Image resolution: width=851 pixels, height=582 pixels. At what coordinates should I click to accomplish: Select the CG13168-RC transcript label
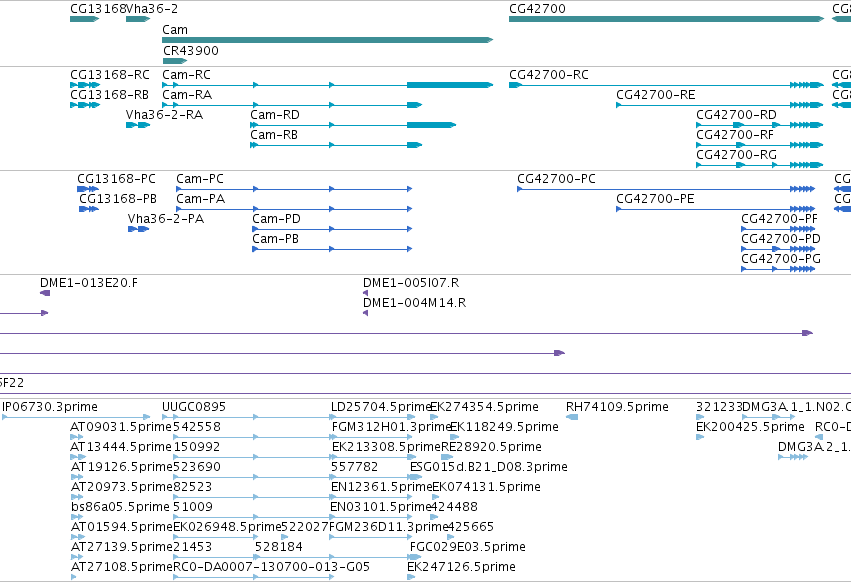coord(110,75)
